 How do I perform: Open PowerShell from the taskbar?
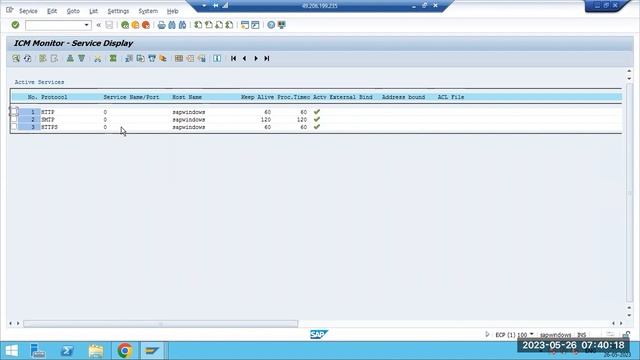(x=67, y=351)
